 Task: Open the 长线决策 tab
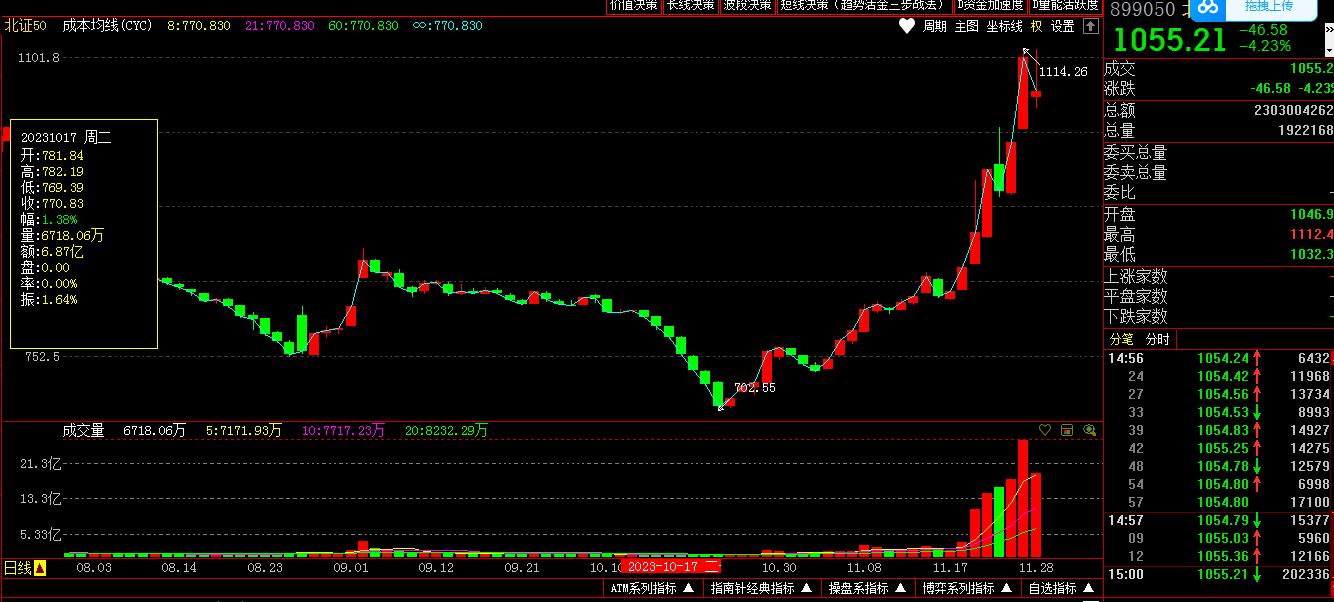pos(691,5)
